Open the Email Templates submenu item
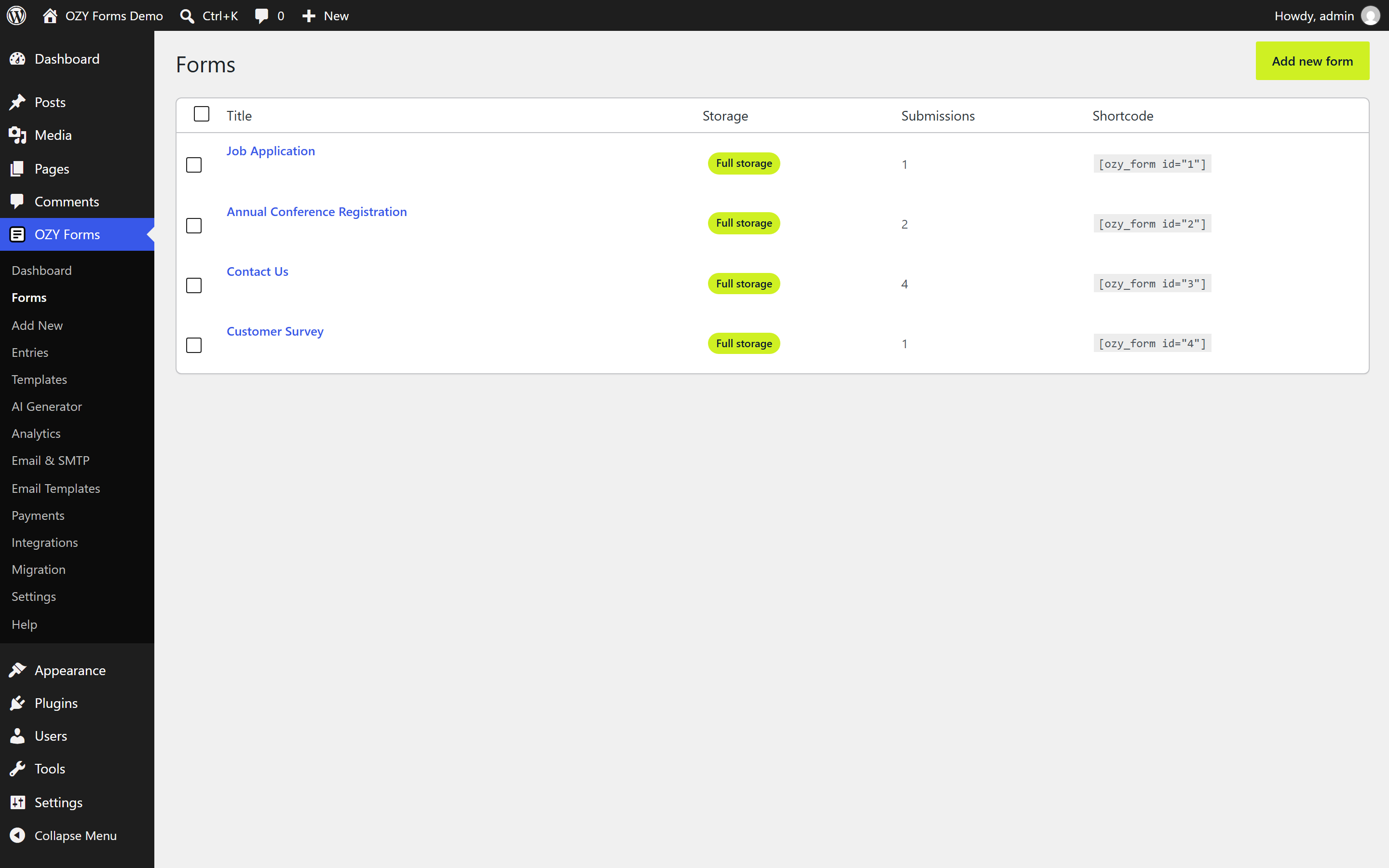The height and width of the screenshot is (868, 1389). (55, 488)
